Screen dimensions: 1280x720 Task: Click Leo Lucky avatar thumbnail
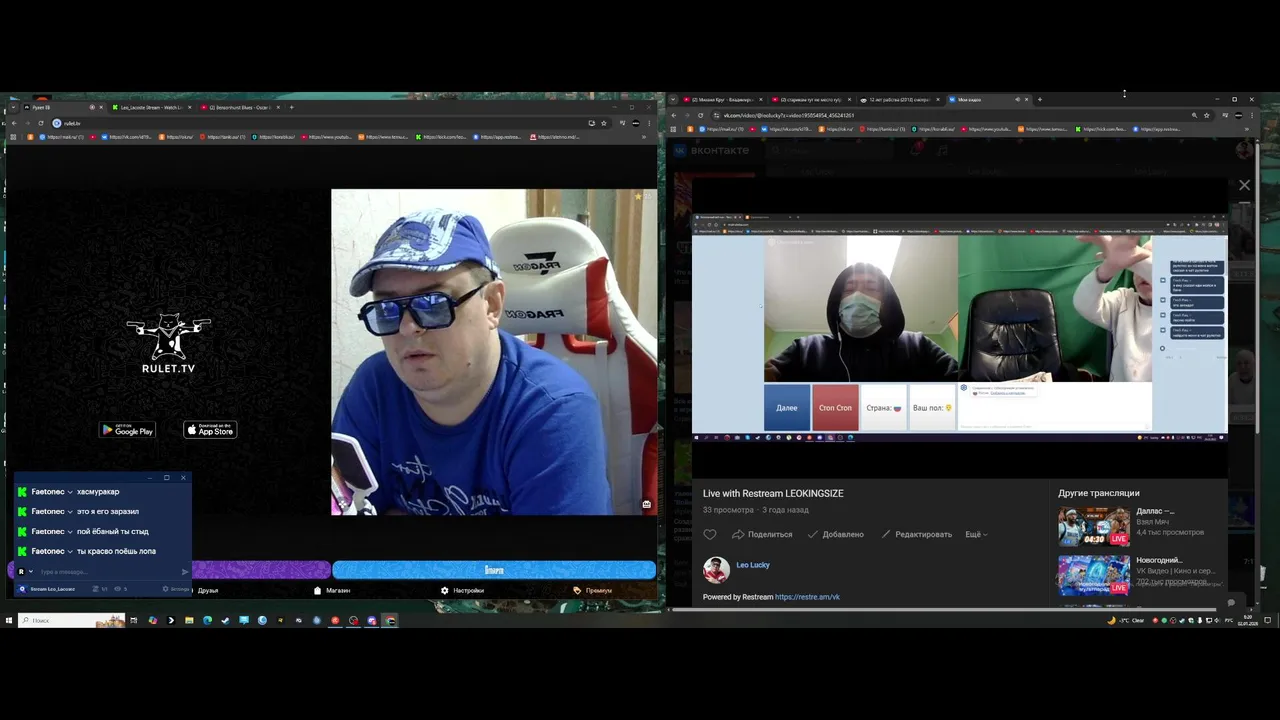tap(716, 570)
